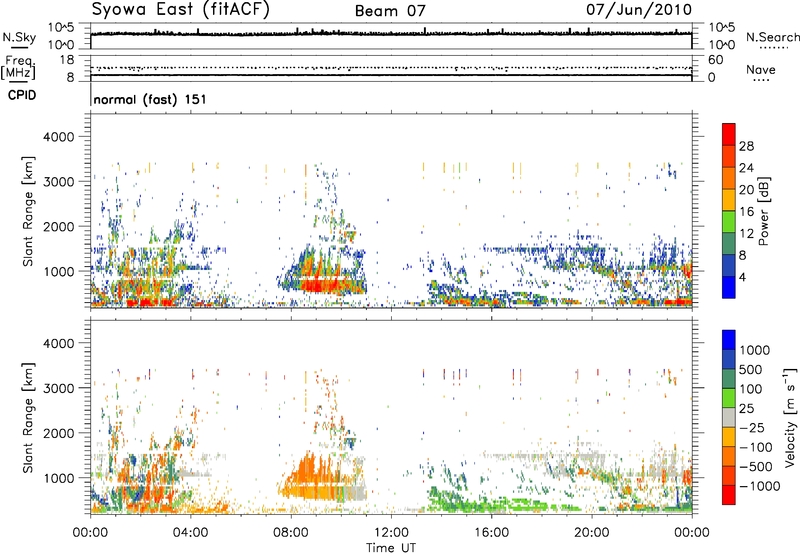Select the '08:00' time tick label

coord(291,533)
